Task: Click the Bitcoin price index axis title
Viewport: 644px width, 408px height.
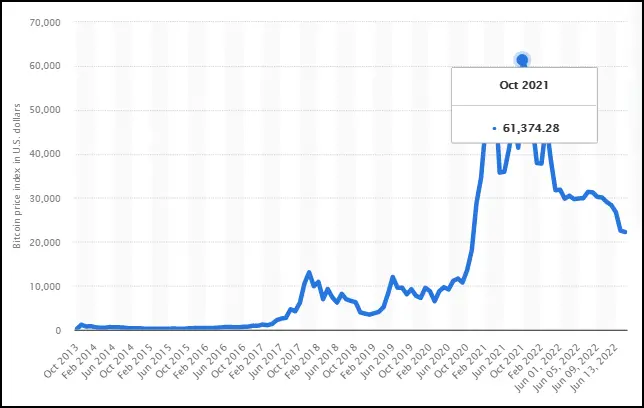Action: coord(16,176)
